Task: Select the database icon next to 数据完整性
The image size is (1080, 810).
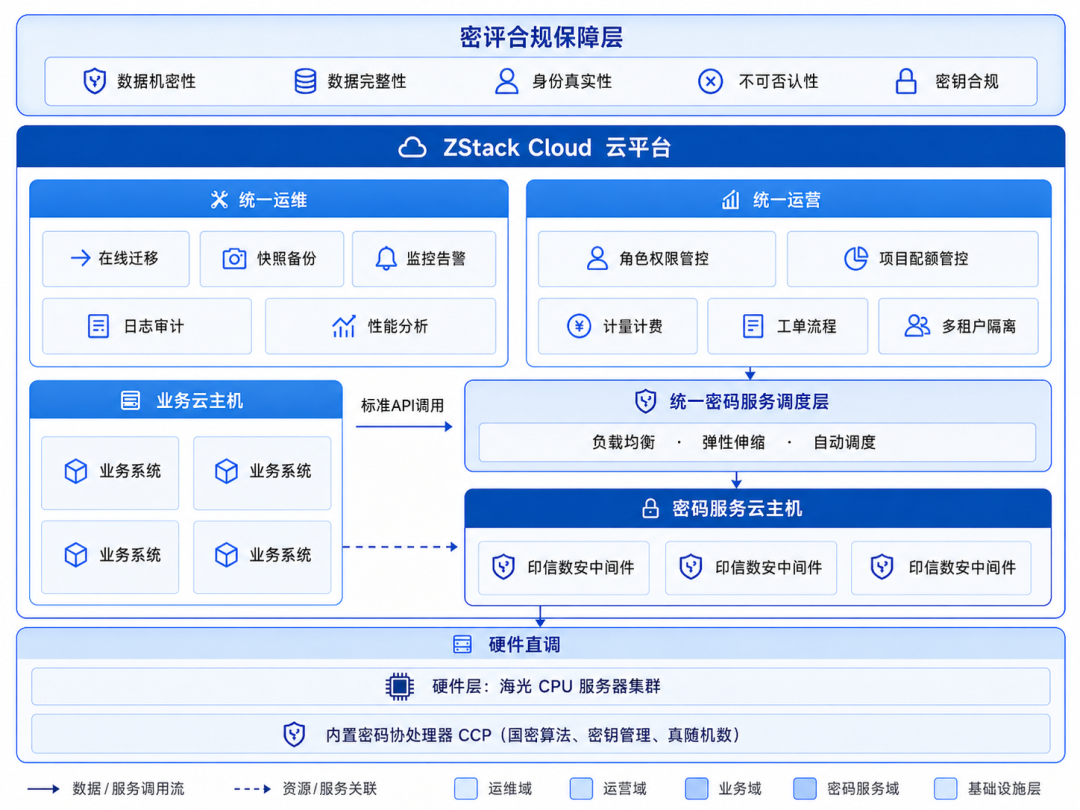Action: coord(305,81)
